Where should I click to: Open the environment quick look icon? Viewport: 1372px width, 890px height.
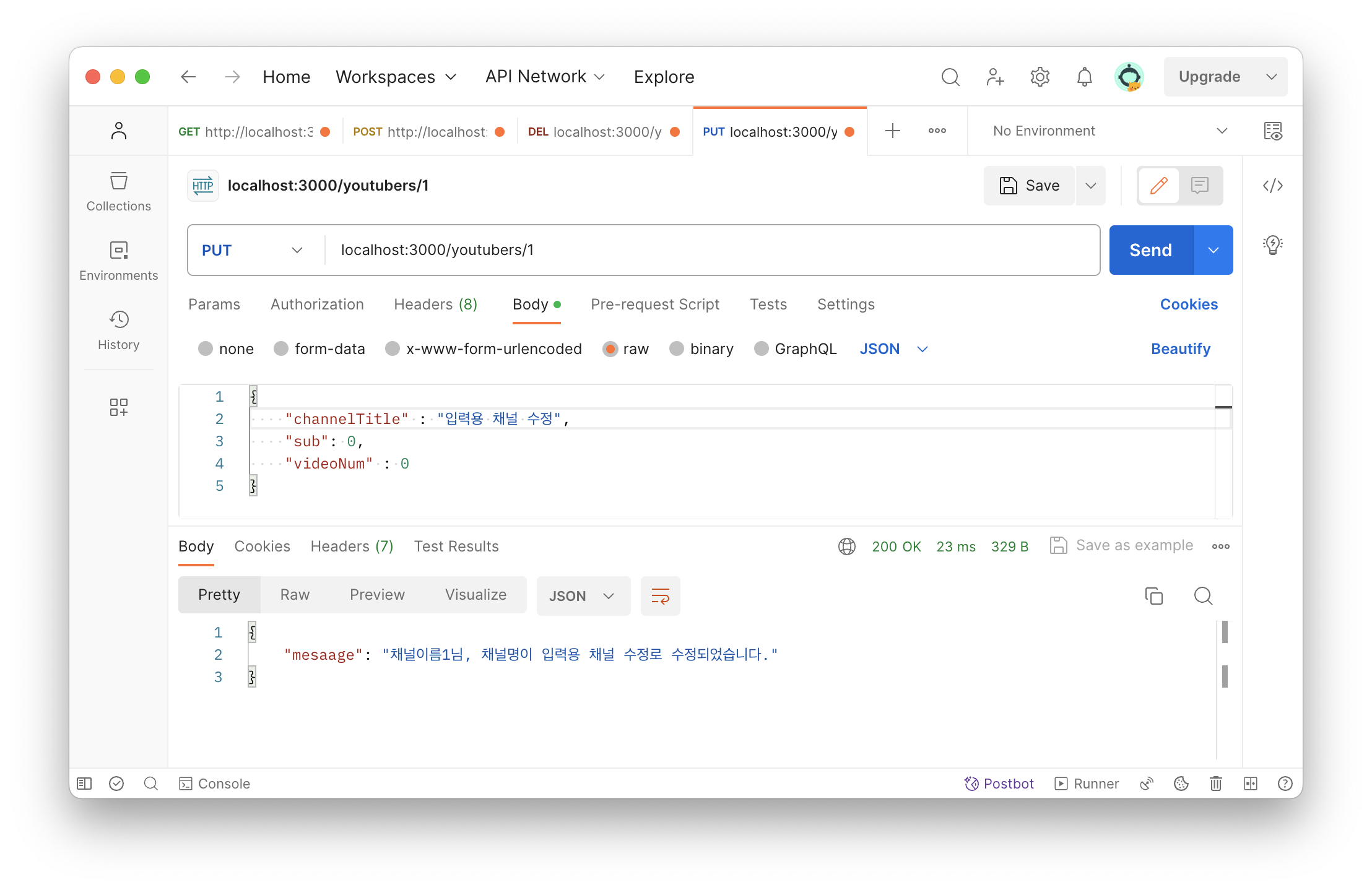(1272, 131)
